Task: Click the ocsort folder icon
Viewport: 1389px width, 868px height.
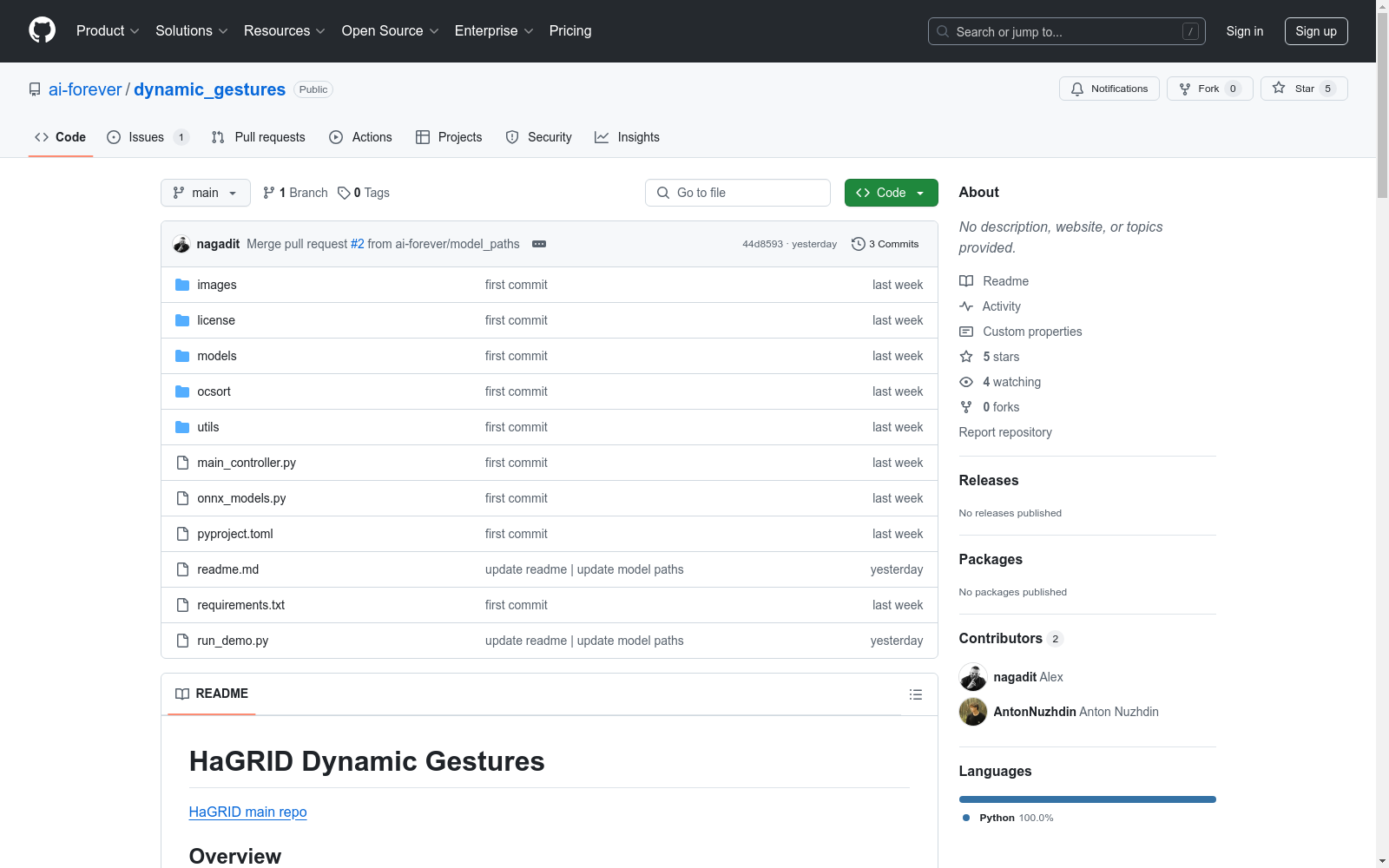Action: tap(182, 391)
